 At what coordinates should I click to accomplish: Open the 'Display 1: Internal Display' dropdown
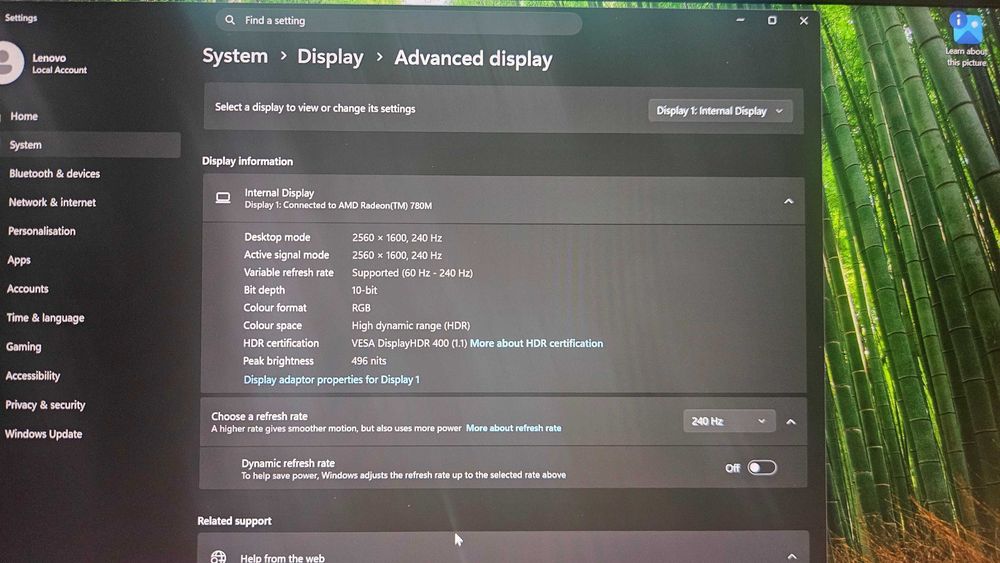pos(720,111)
